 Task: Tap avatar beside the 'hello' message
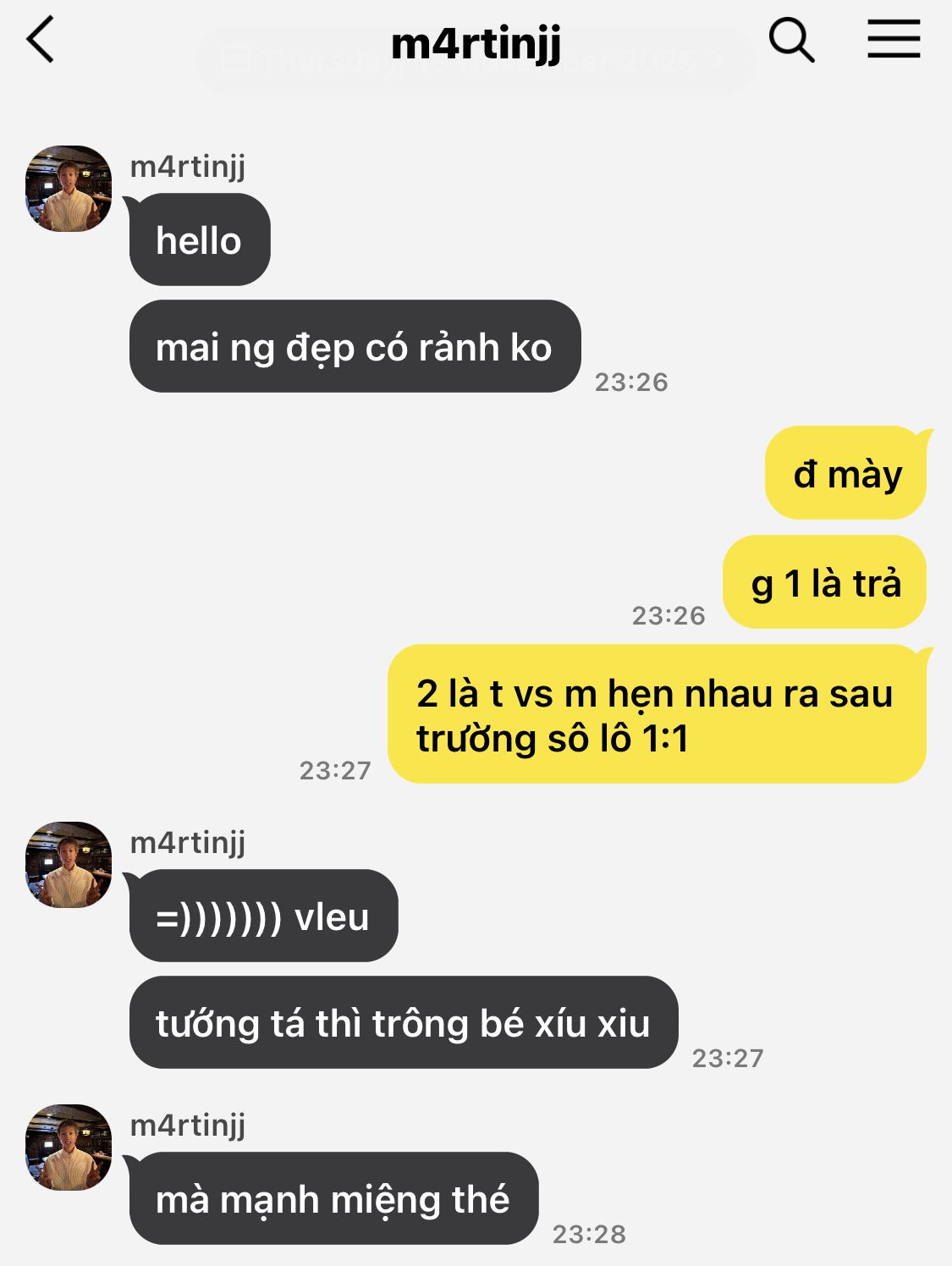(69, 189)
